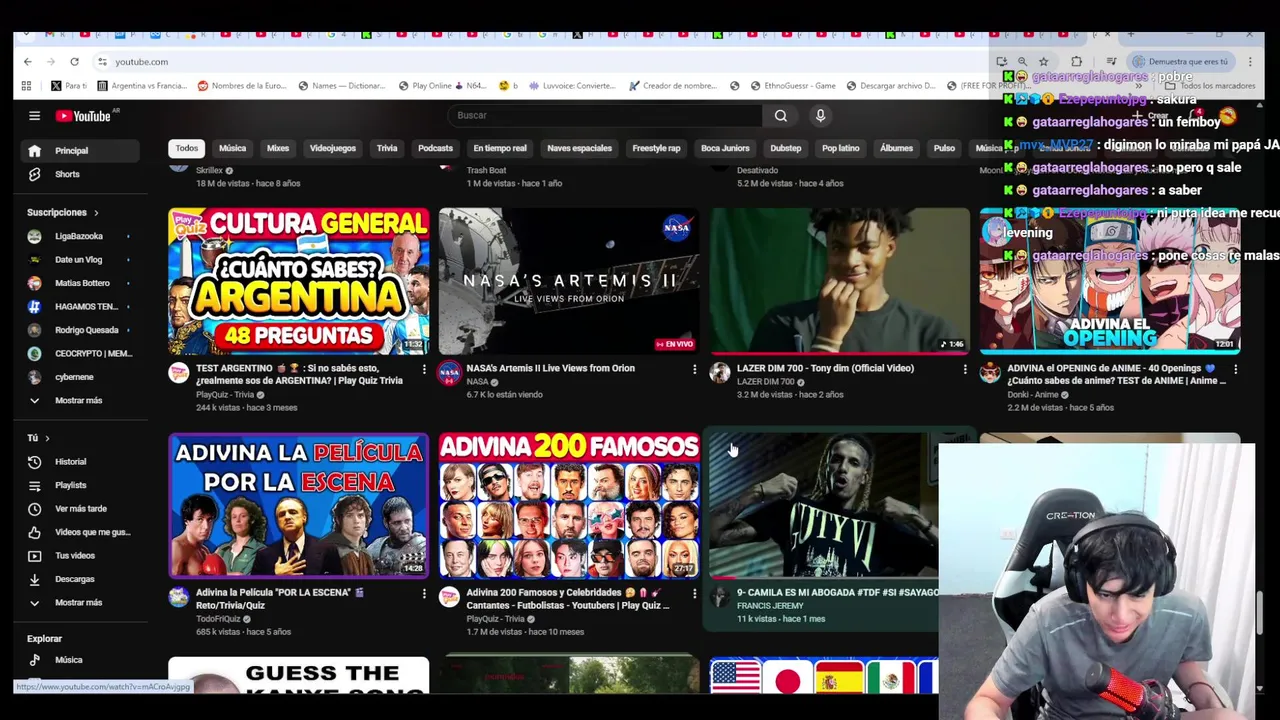
Task: Select the Naves espaciales chip
Action: click(x=579, y=148)
